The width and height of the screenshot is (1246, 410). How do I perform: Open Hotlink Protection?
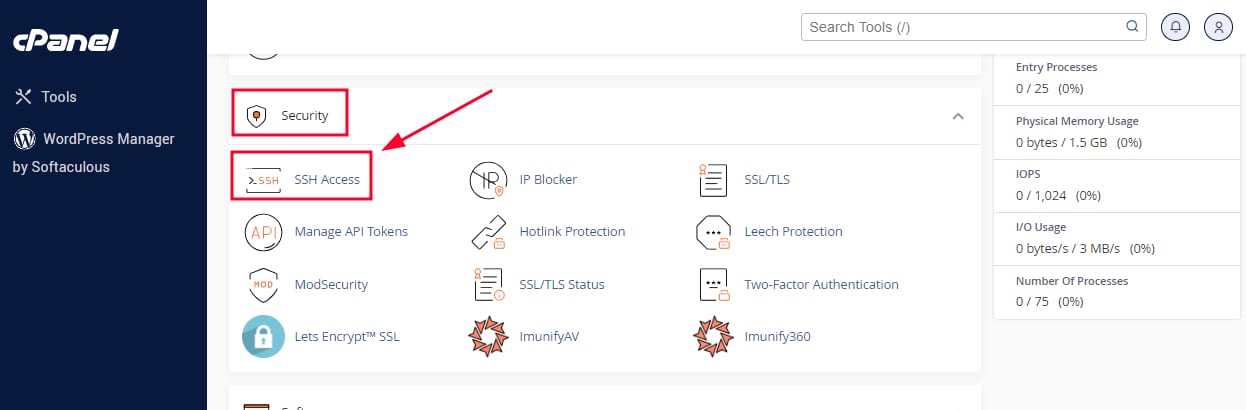point(572,232)
